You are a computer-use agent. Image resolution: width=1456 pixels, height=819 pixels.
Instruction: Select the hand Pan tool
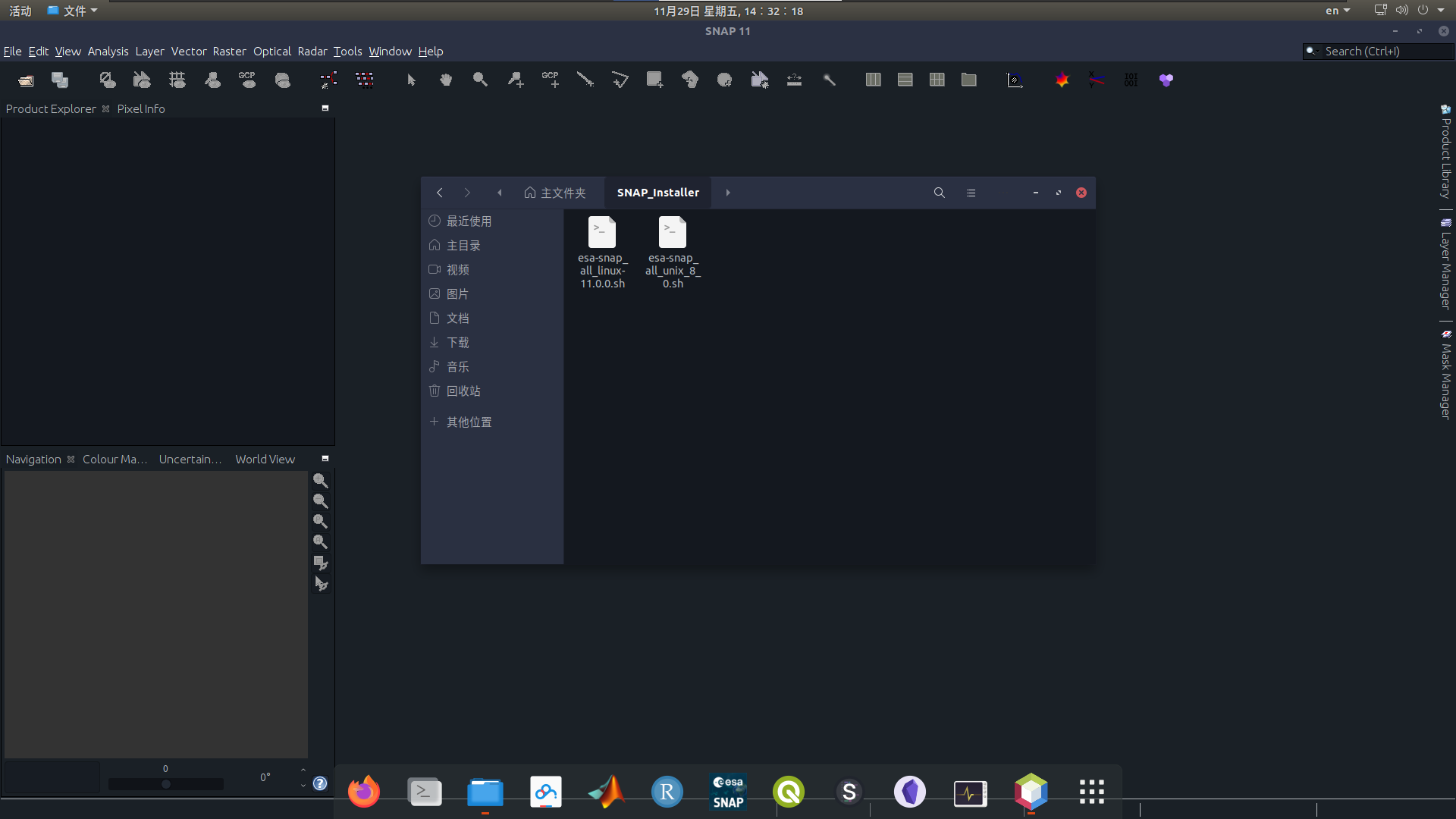point(446,80)
